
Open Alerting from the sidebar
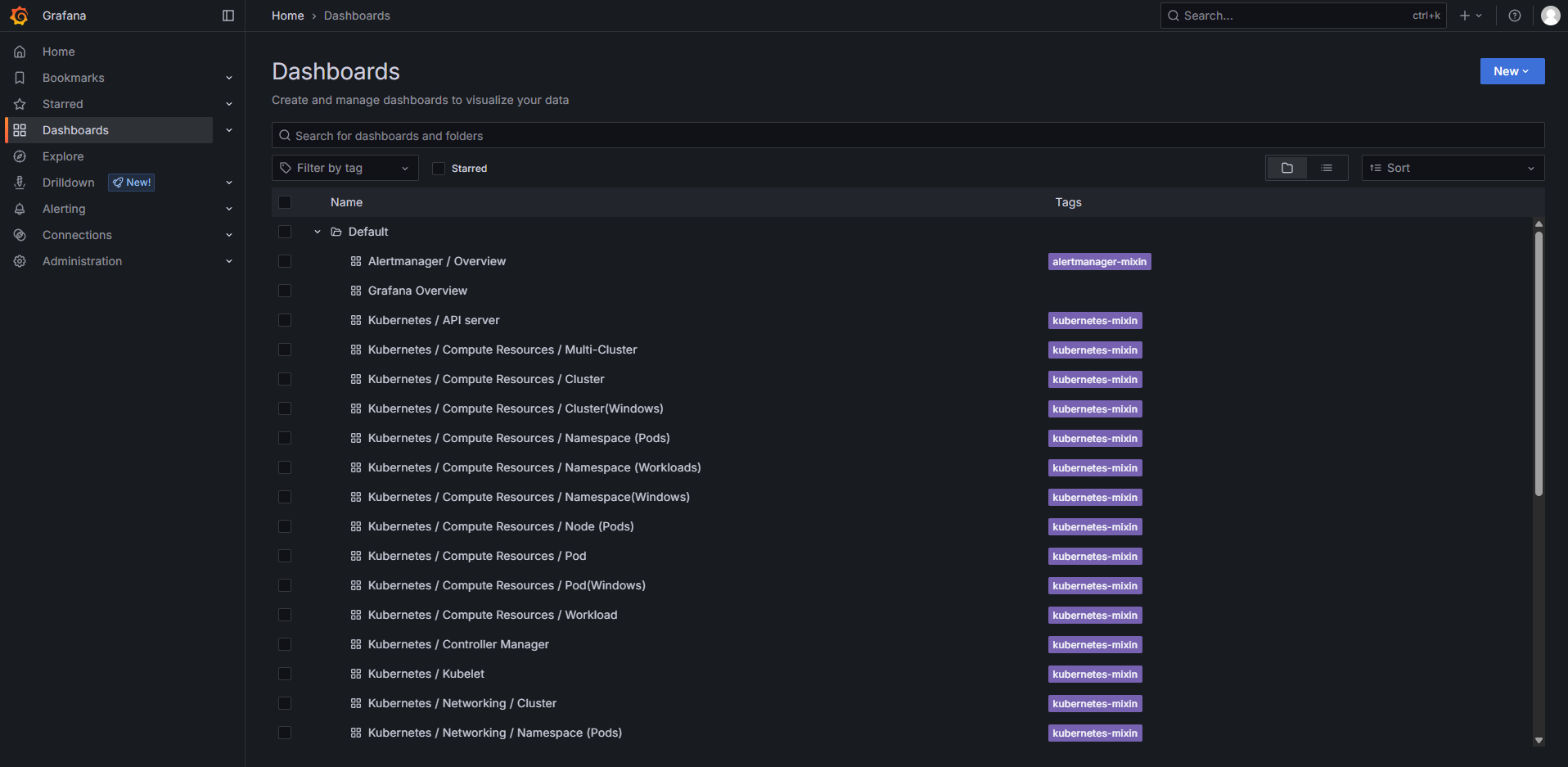click(64, 209)
